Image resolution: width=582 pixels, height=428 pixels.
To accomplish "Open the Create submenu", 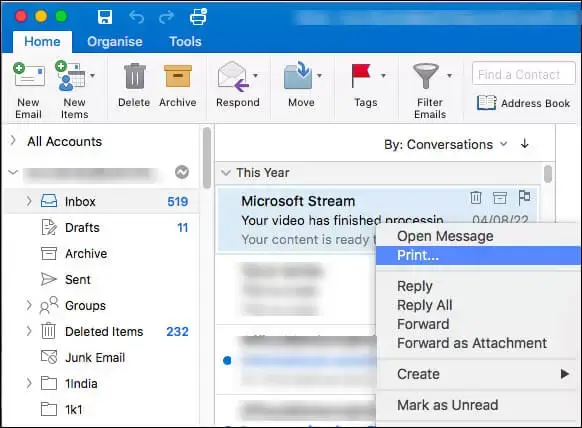I will (x=478, y=374).
